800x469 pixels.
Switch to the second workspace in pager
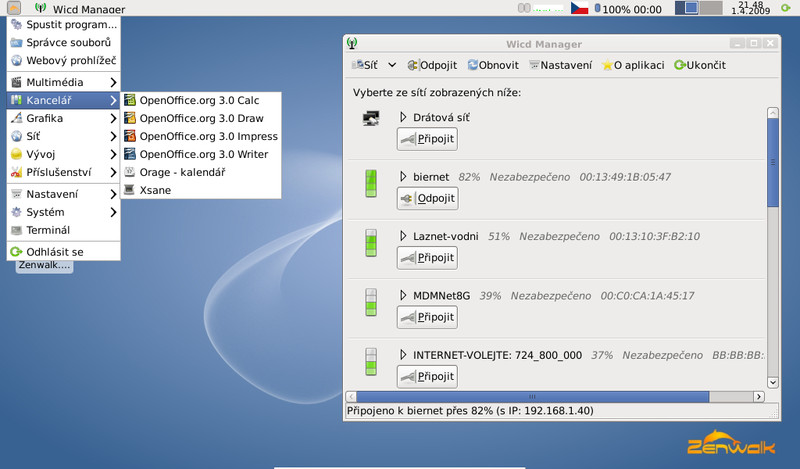click(710, 8)
